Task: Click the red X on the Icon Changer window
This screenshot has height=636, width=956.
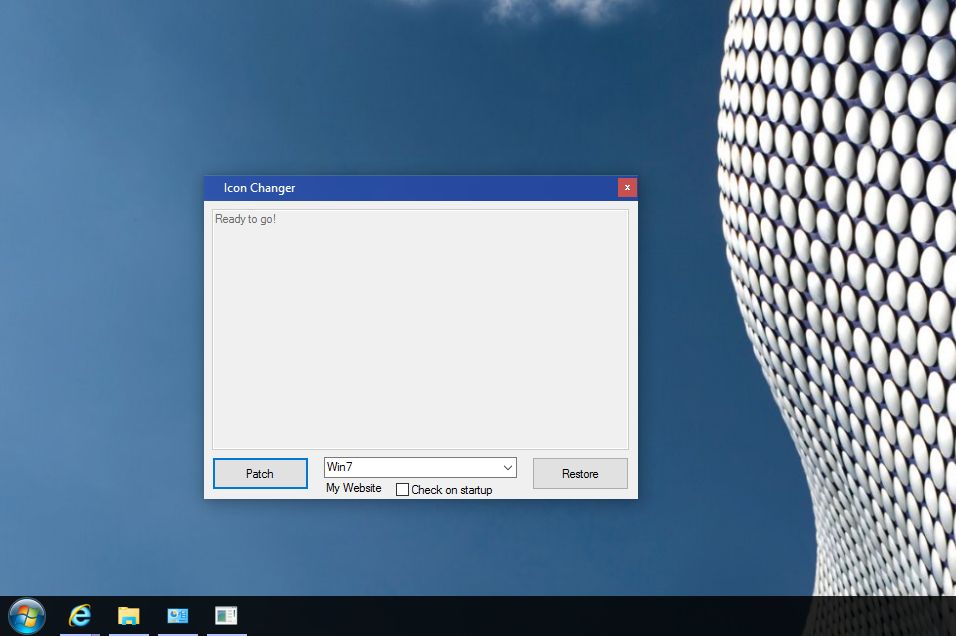Action: point(627,187)
